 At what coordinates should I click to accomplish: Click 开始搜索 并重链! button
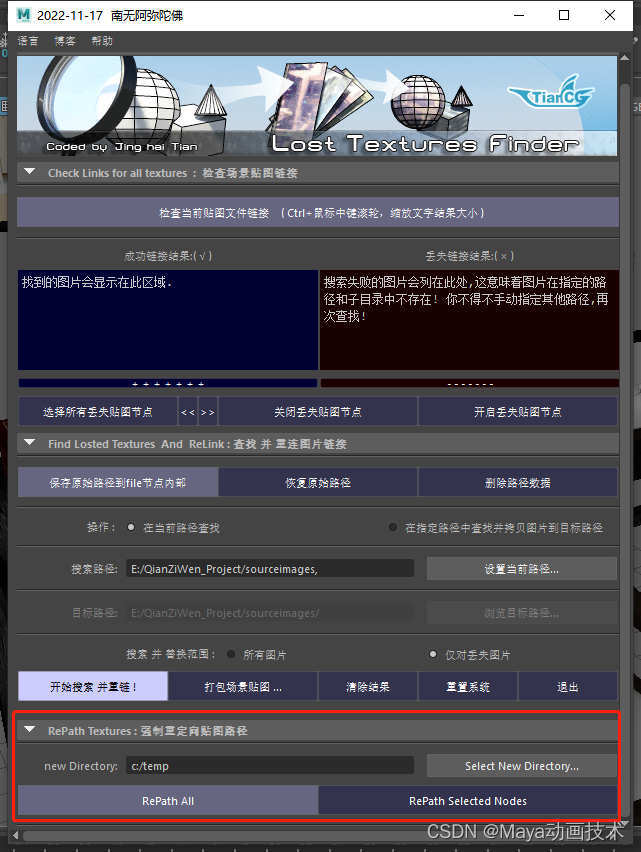93,686
